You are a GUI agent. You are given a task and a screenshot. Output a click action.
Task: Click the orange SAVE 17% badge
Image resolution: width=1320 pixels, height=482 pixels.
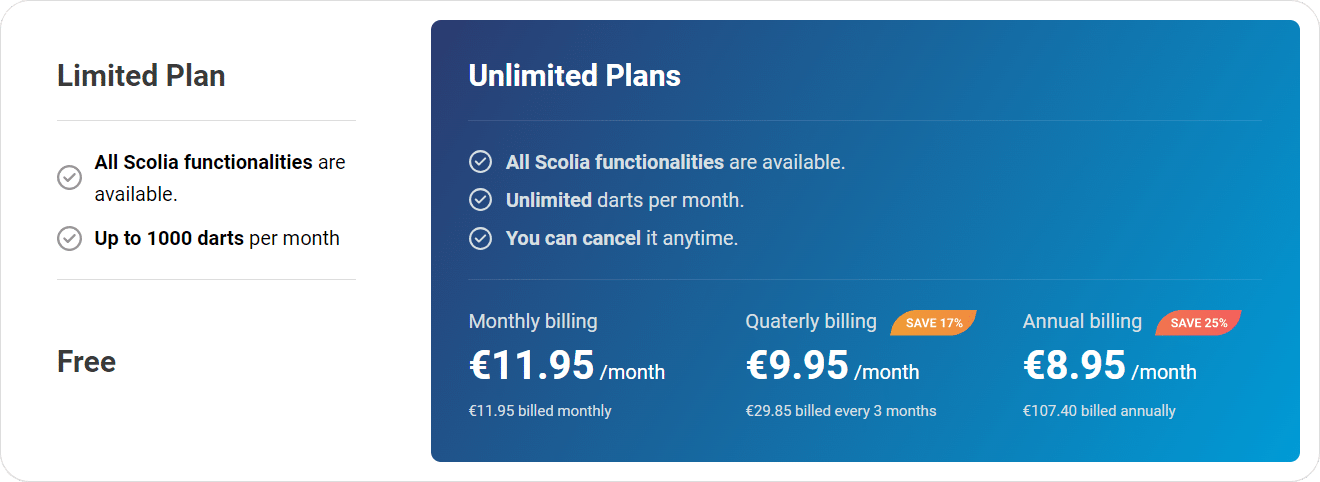click(934, 323)
